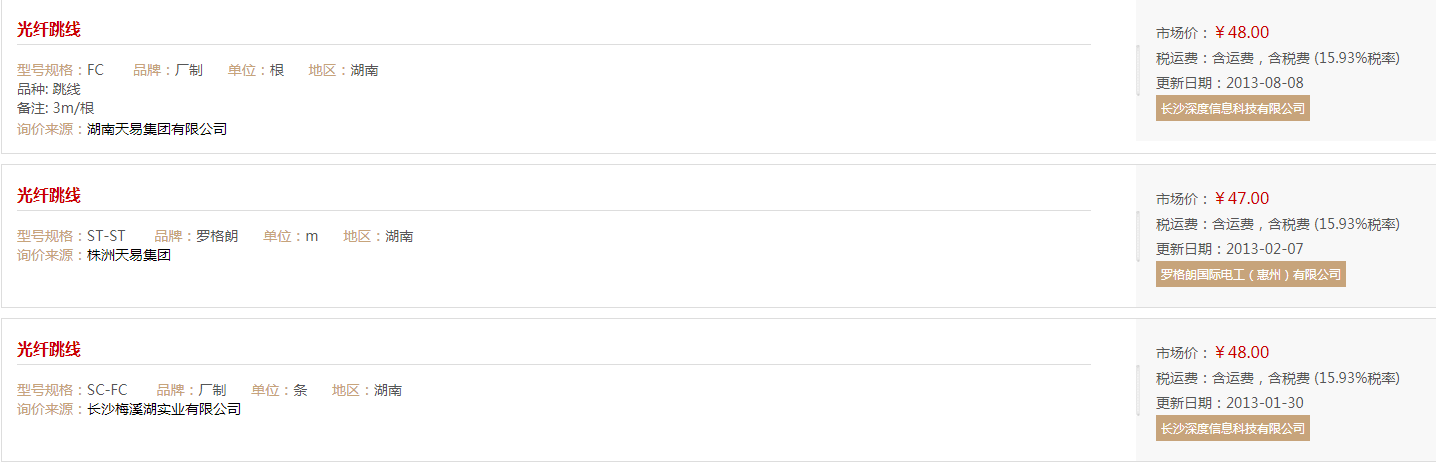The width and height of the screenshot is (1436, 463).
Task: Click inquiry source 湖南天易集团有限公司
Action: (x=157, y=129)
